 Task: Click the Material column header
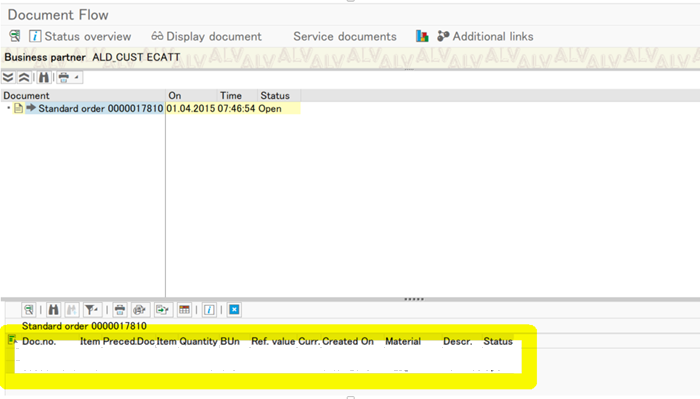point(403,341)
